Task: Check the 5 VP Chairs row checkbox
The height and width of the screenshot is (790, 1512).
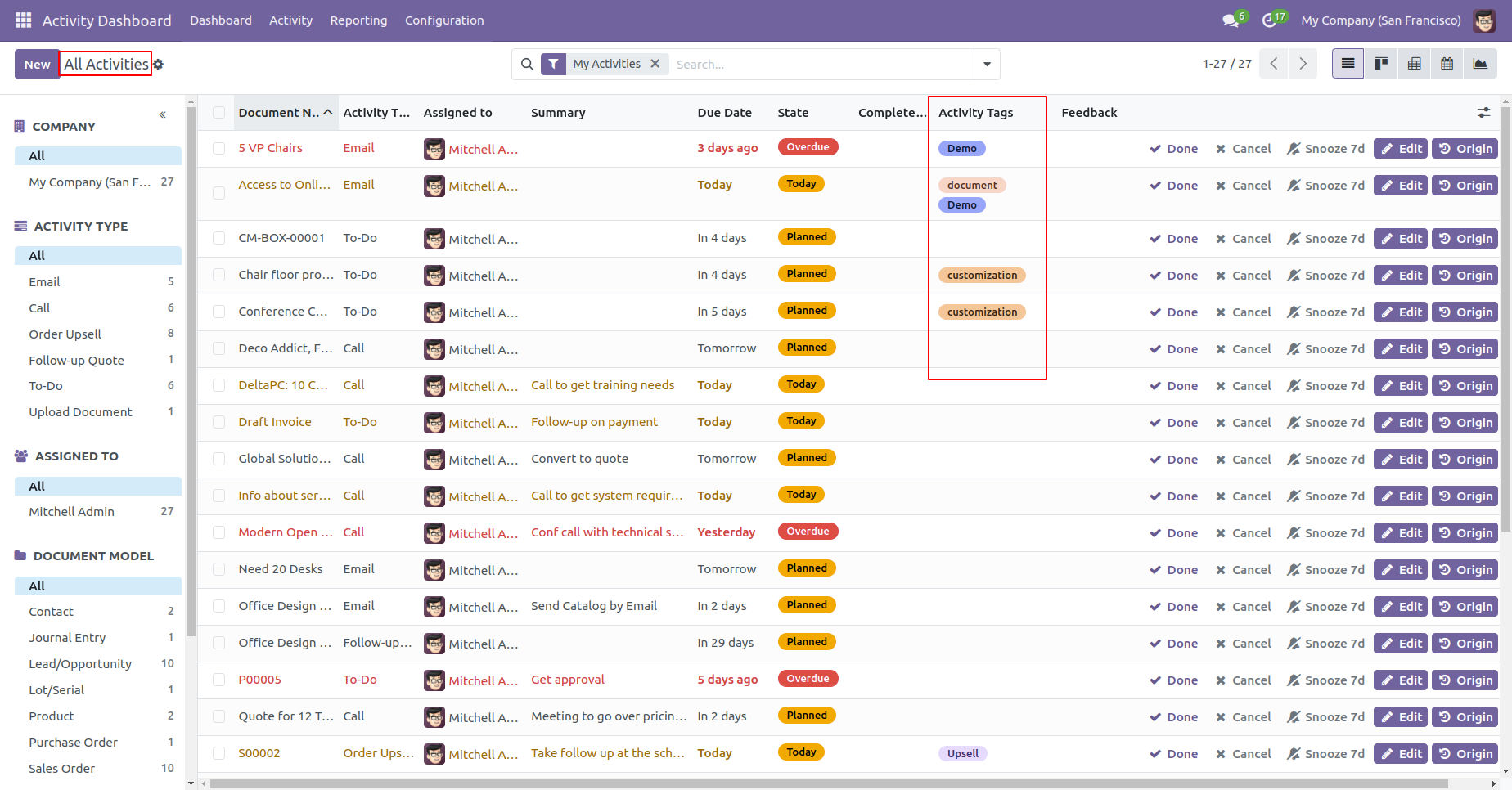Action: pos(218,149)
